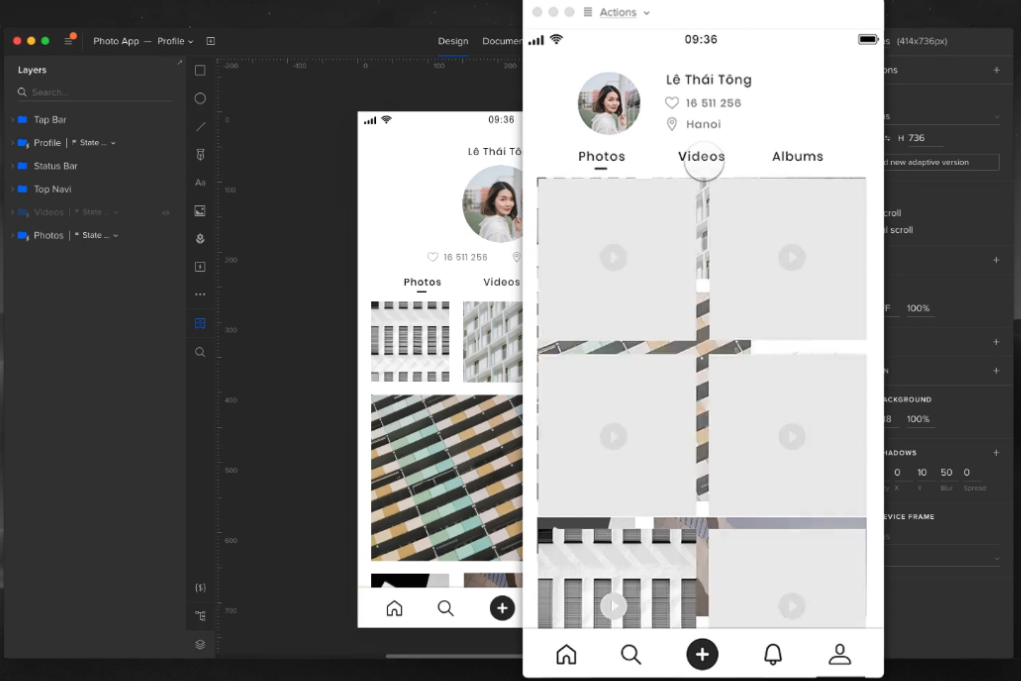Tap the bell notifications icon in preview

(x=772, y=654)
